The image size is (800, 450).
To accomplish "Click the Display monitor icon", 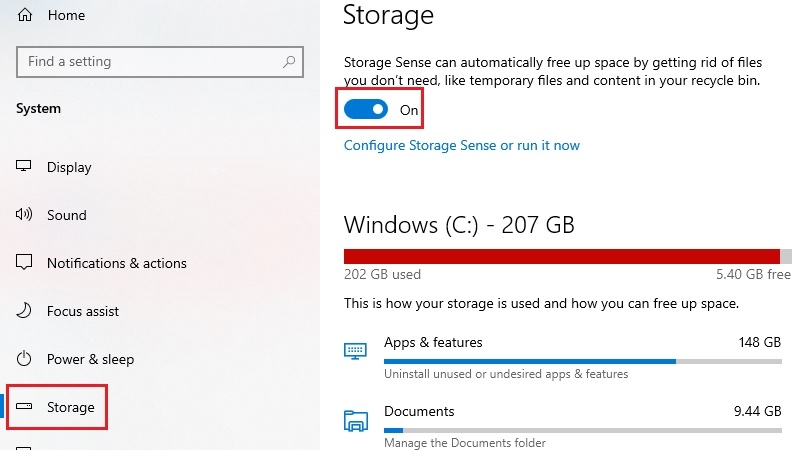I will [23, 166].
